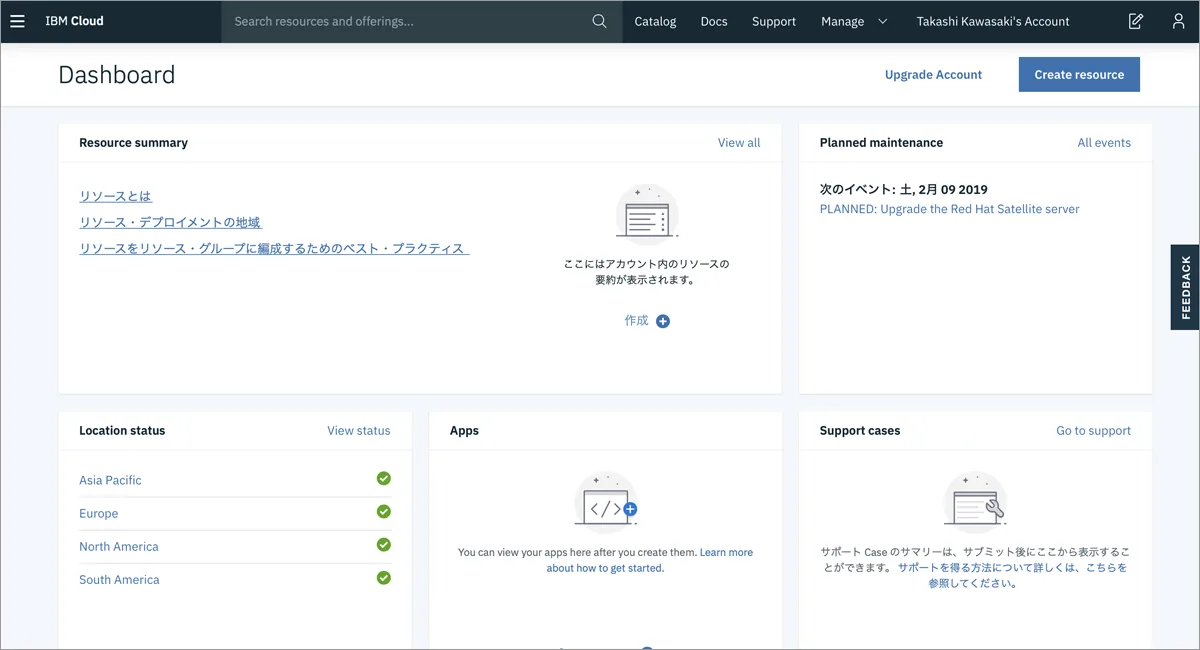Click the Create resource button
The width and height of the screenshot is (1200, 650).
click(x=1079, y=75)
